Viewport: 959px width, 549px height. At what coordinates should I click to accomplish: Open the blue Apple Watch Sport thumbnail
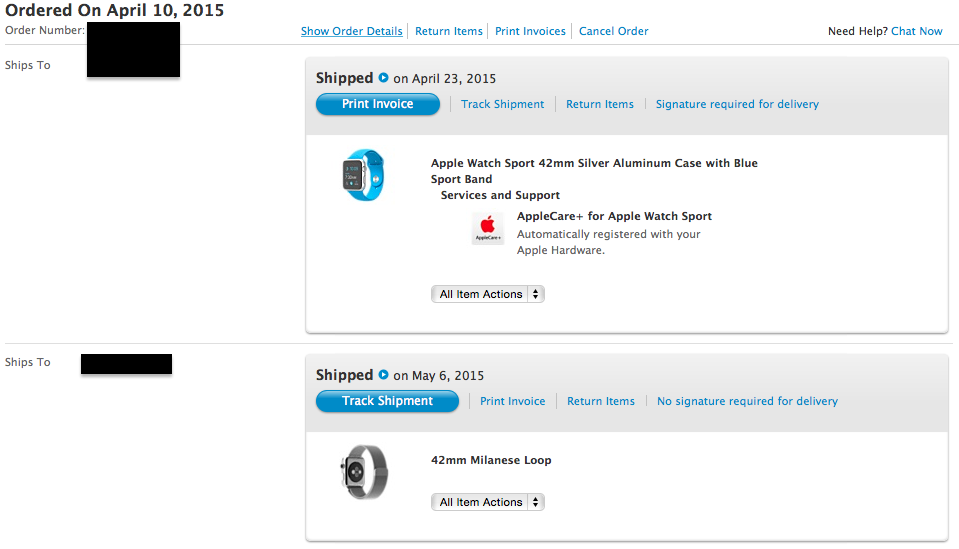tap(362, 174)
